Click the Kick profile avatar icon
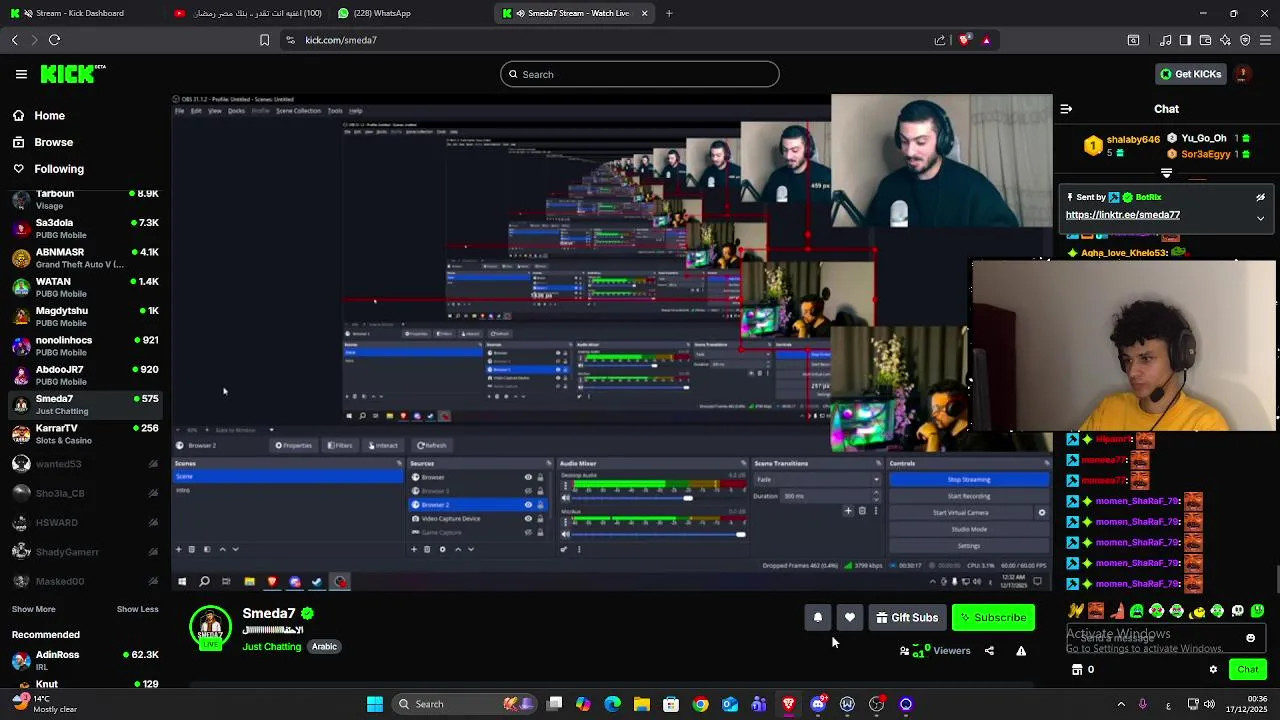The width and height of the screenshot is (1280, 720). click(x=1242, y=74)
